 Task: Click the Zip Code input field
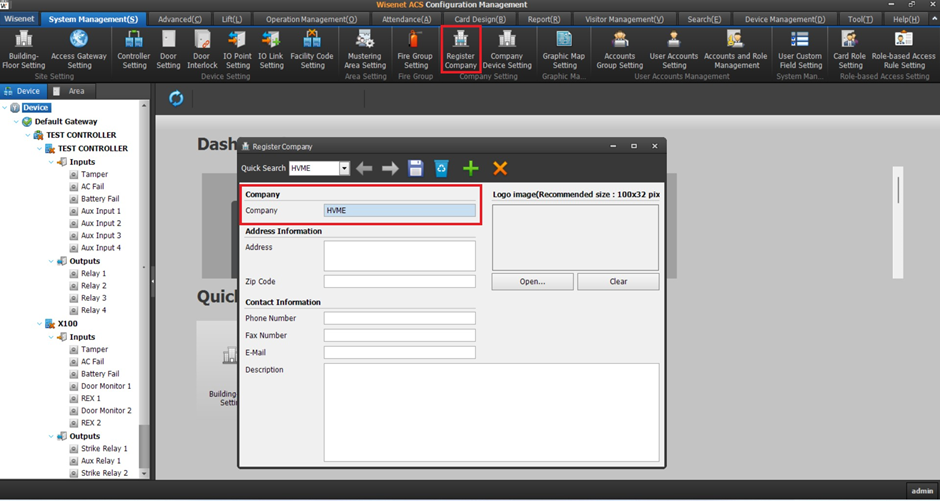pyautogui.click(x=399, y=282)
